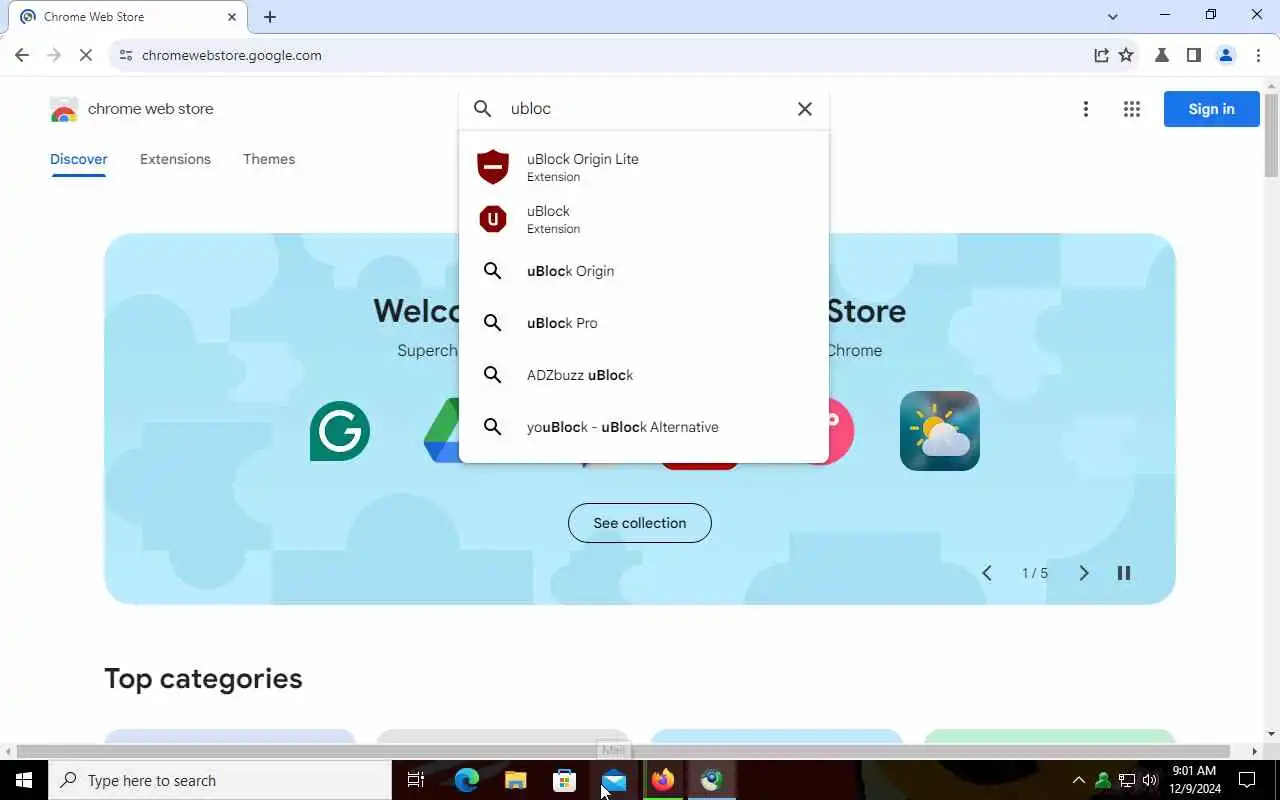Click the Chrome Web Store logo
Viewport: 1280px width, 800px height.
pyautogui.click(x=64, y=109)
